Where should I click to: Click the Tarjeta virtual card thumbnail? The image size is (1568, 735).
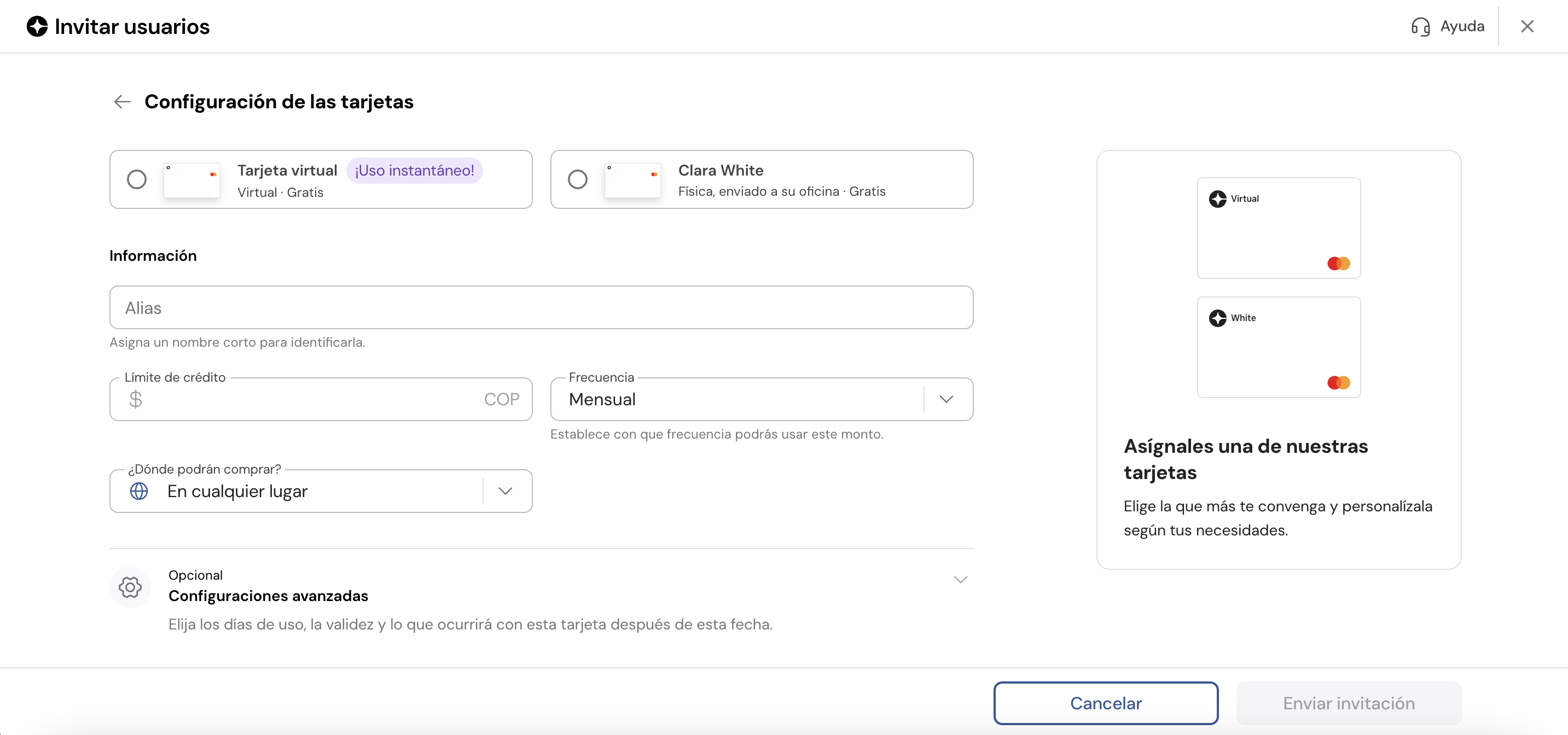point(191,179)
